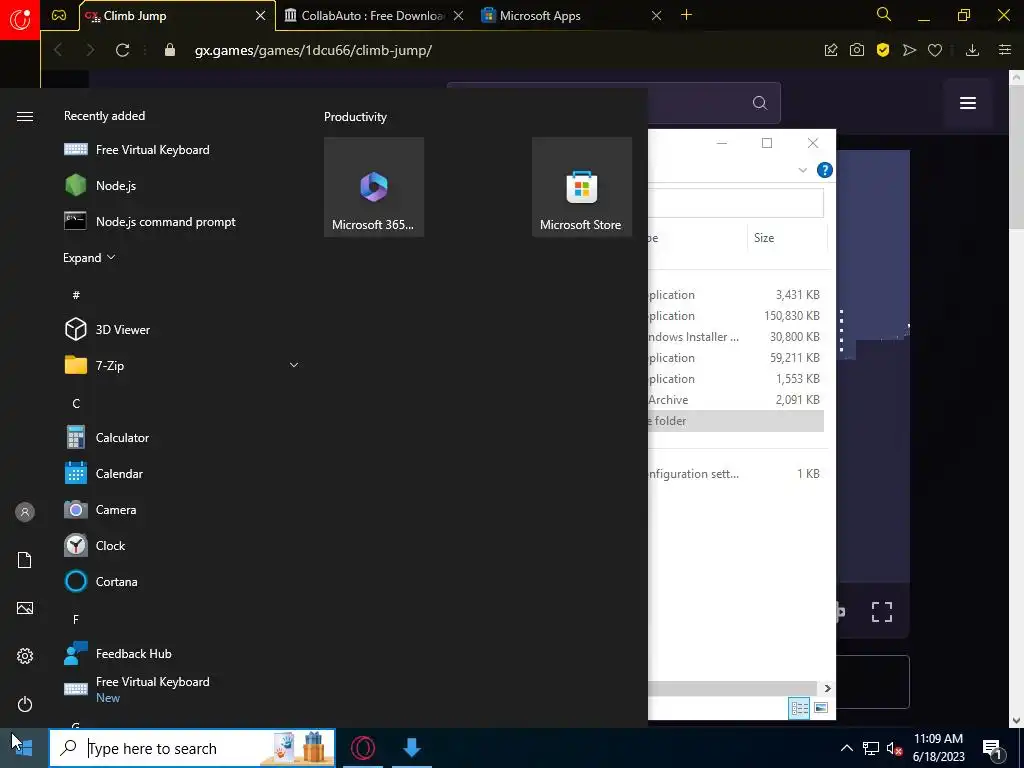Launch Cortana
The width and height of the screenshot is (1024, 768).
point(180,581)
